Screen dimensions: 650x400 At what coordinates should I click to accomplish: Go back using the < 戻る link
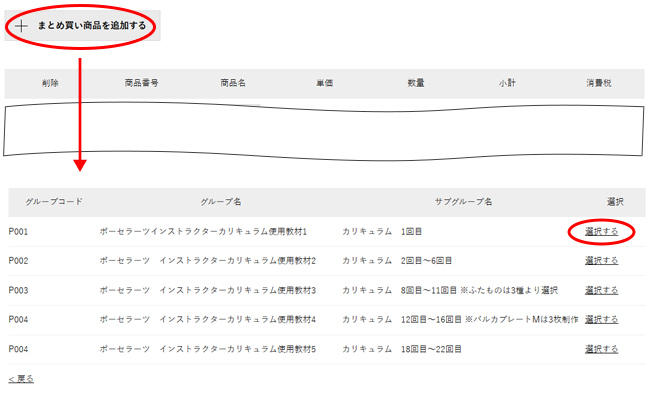[x=21, y=379]
